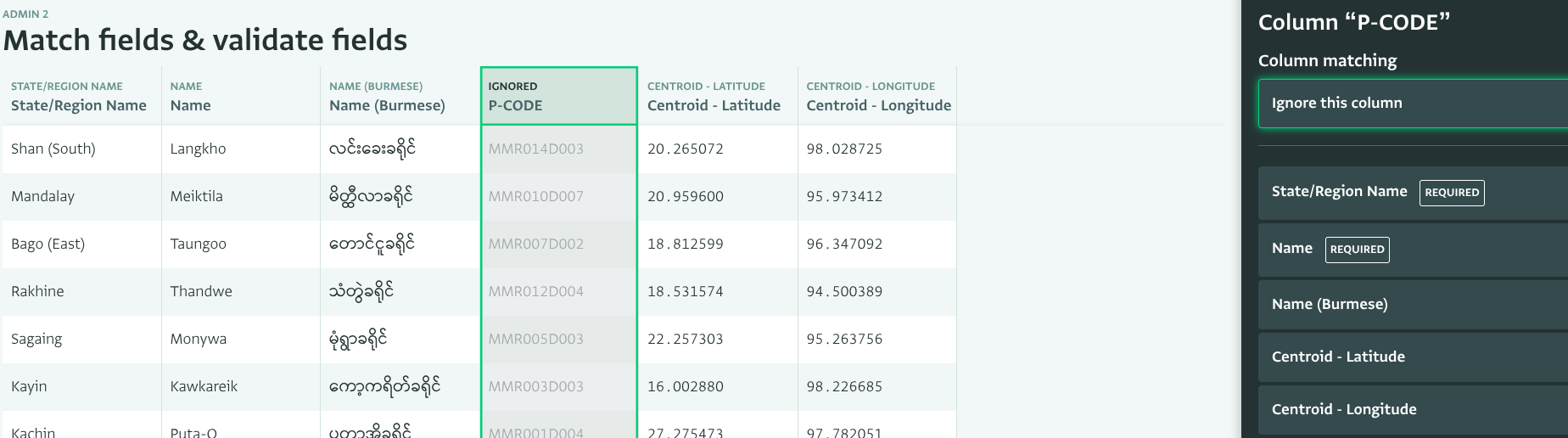Screen dimensions: 1568x438
Task: Click the Column "P-CODE" panel title
Action: point(1354,22)
